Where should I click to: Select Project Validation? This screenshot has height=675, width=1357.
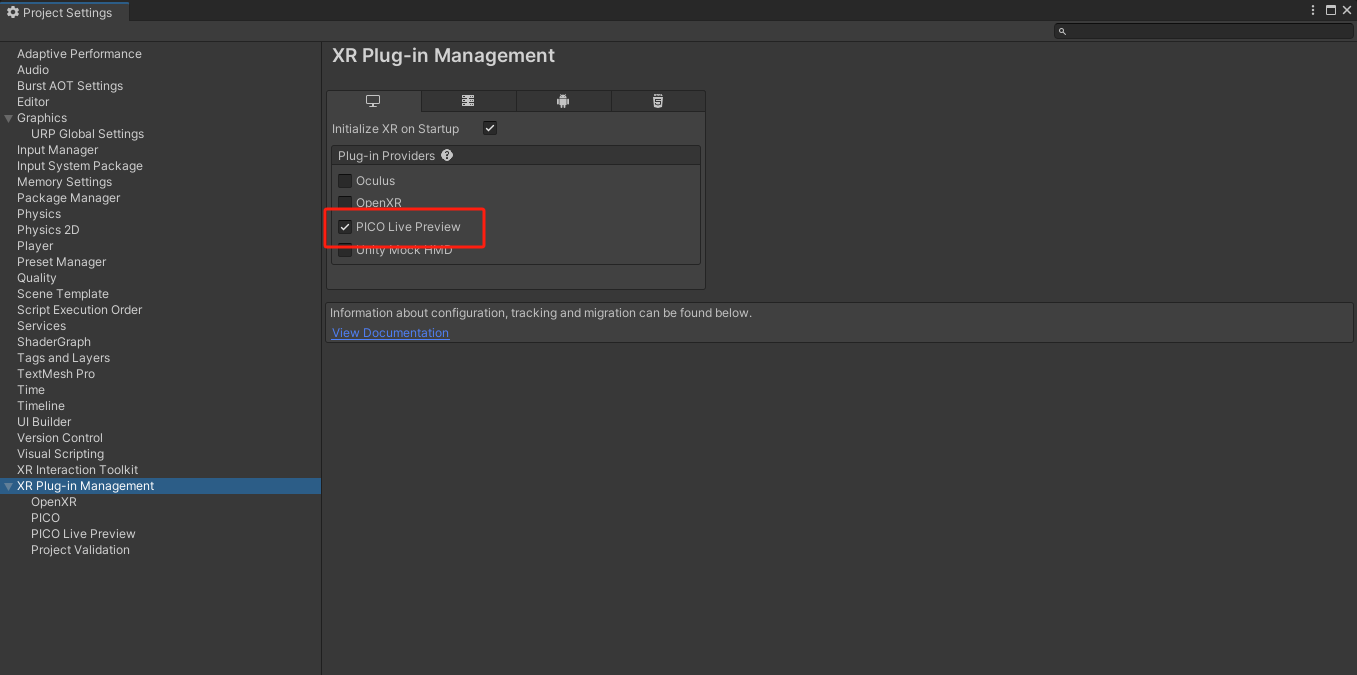coord(80,550)
